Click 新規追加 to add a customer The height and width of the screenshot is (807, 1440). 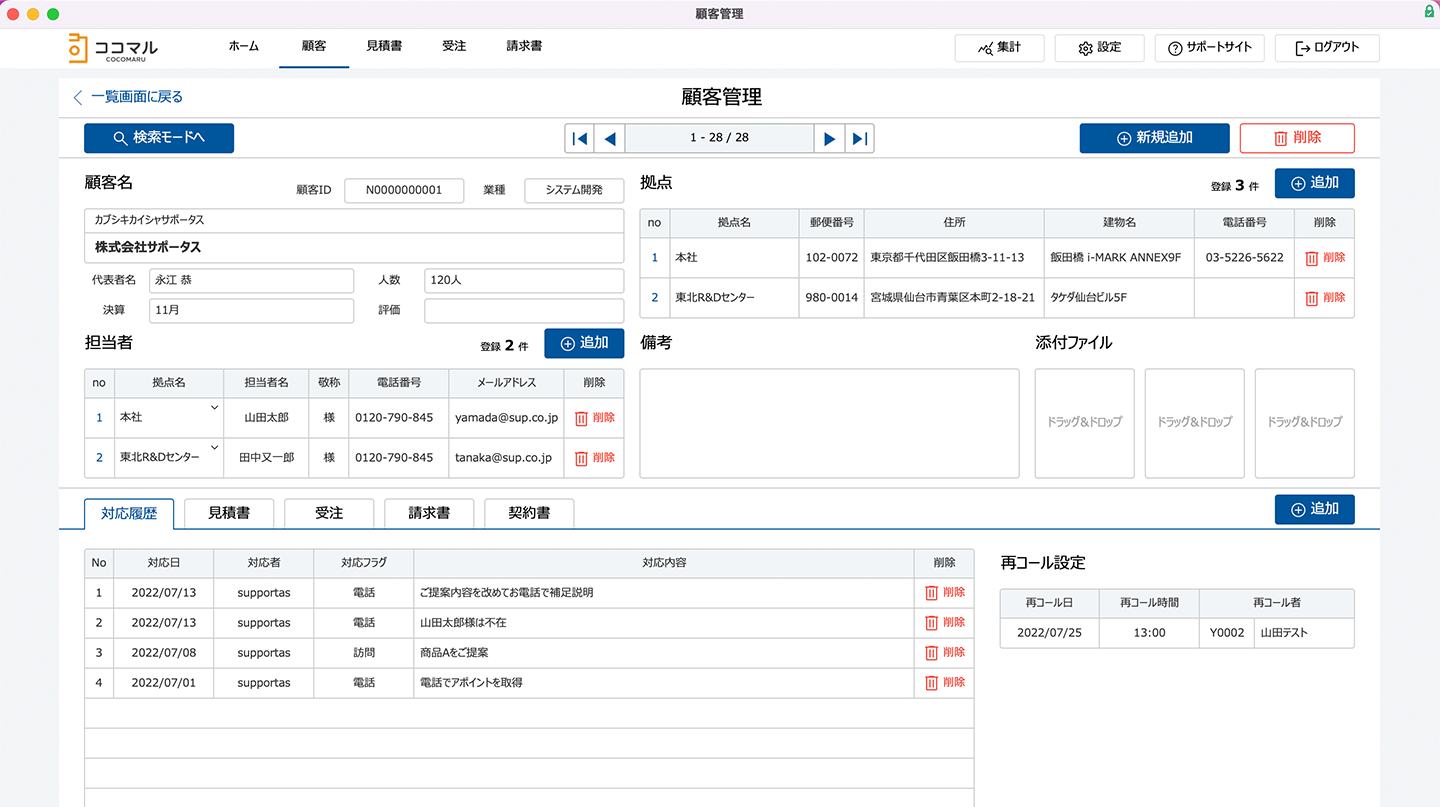1154,138
